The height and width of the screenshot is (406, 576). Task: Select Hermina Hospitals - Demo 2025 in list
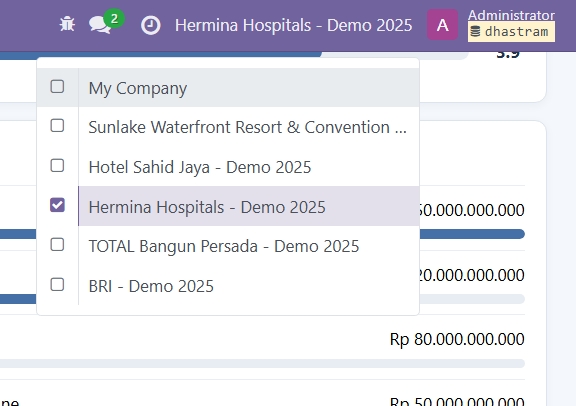pyautogui.click(x=249, y=206)
